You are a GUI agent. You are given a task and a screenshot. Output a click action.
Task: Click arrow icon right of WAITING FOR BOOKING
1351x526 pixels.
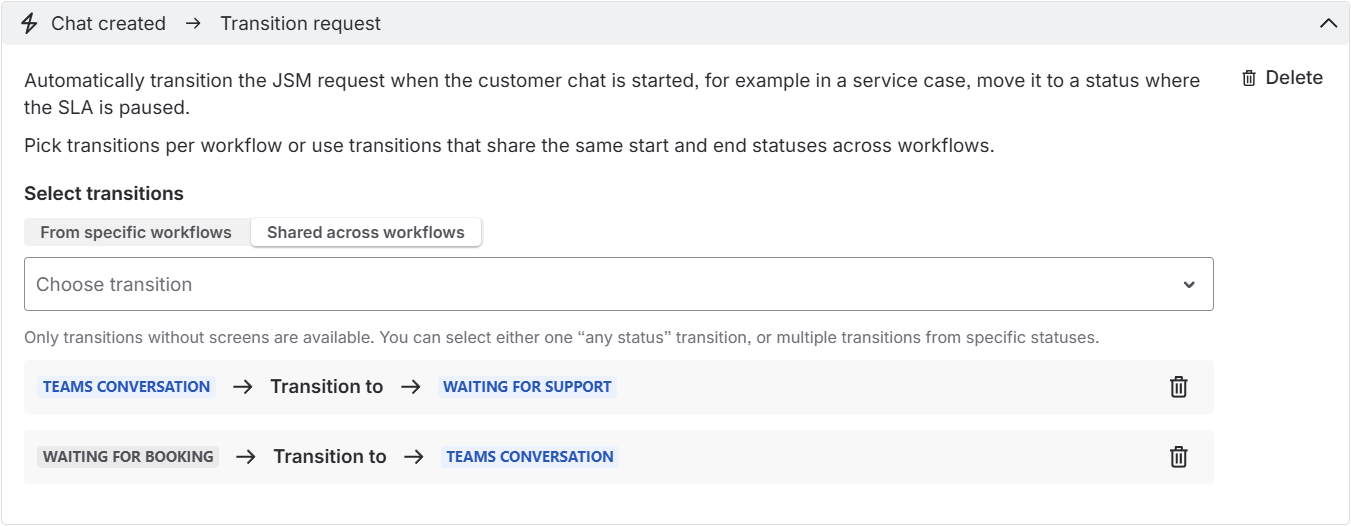click(246, 457)
